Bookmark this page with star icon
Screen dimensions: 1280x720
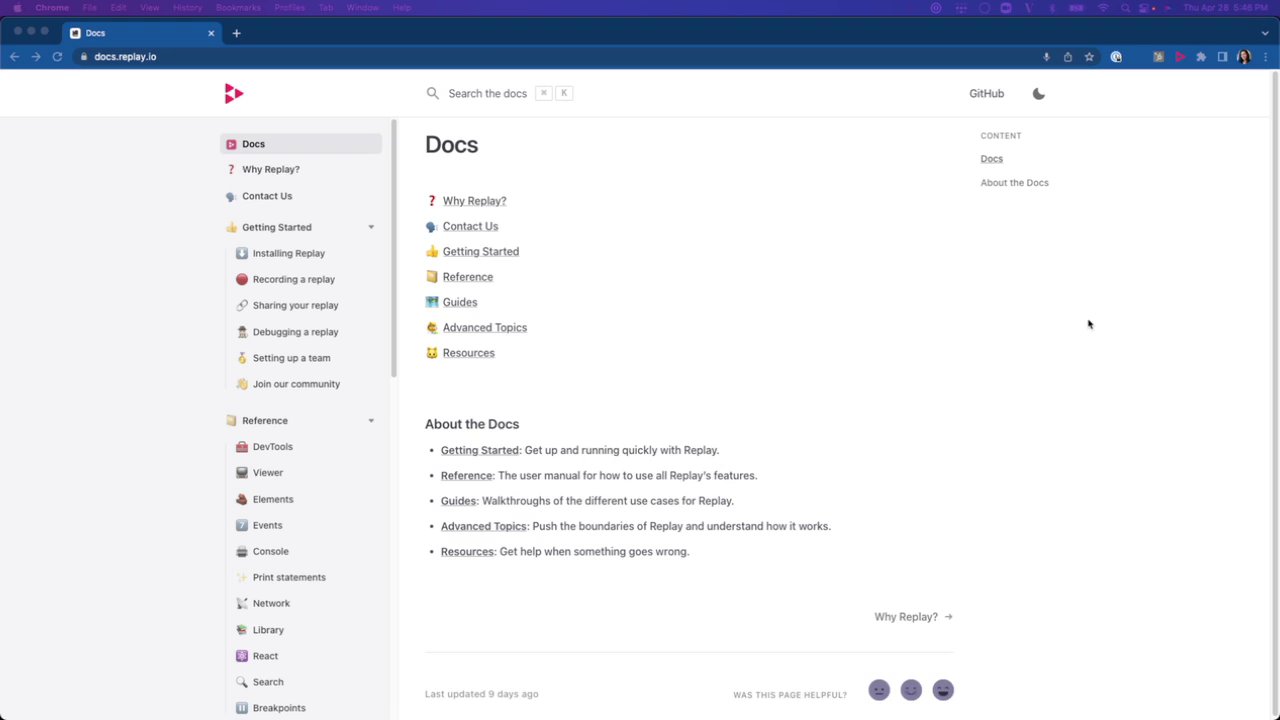click(1090, 57)
